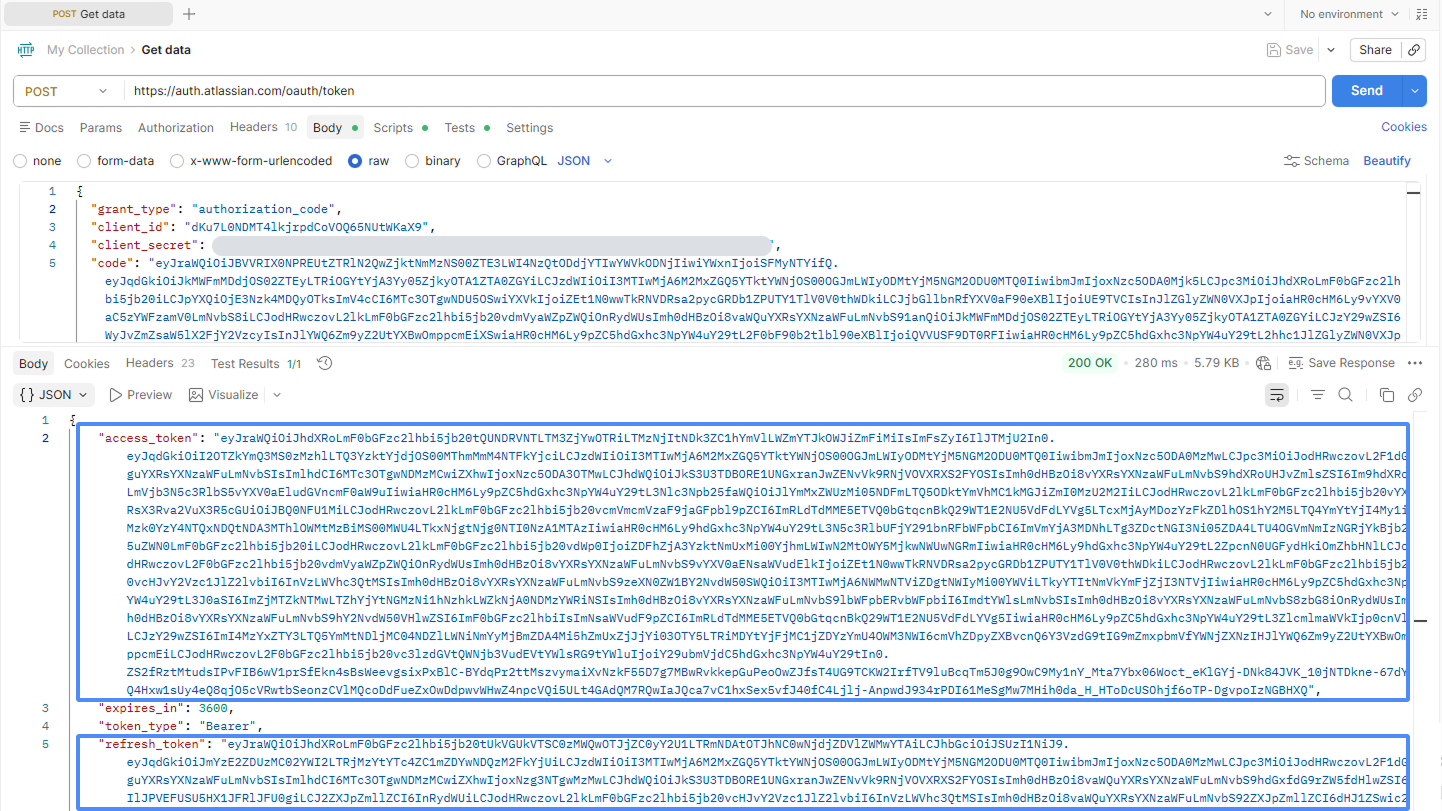Click the Preview play icon
The width and height of the screenshot is (1442, 811).
coord(116,395)
